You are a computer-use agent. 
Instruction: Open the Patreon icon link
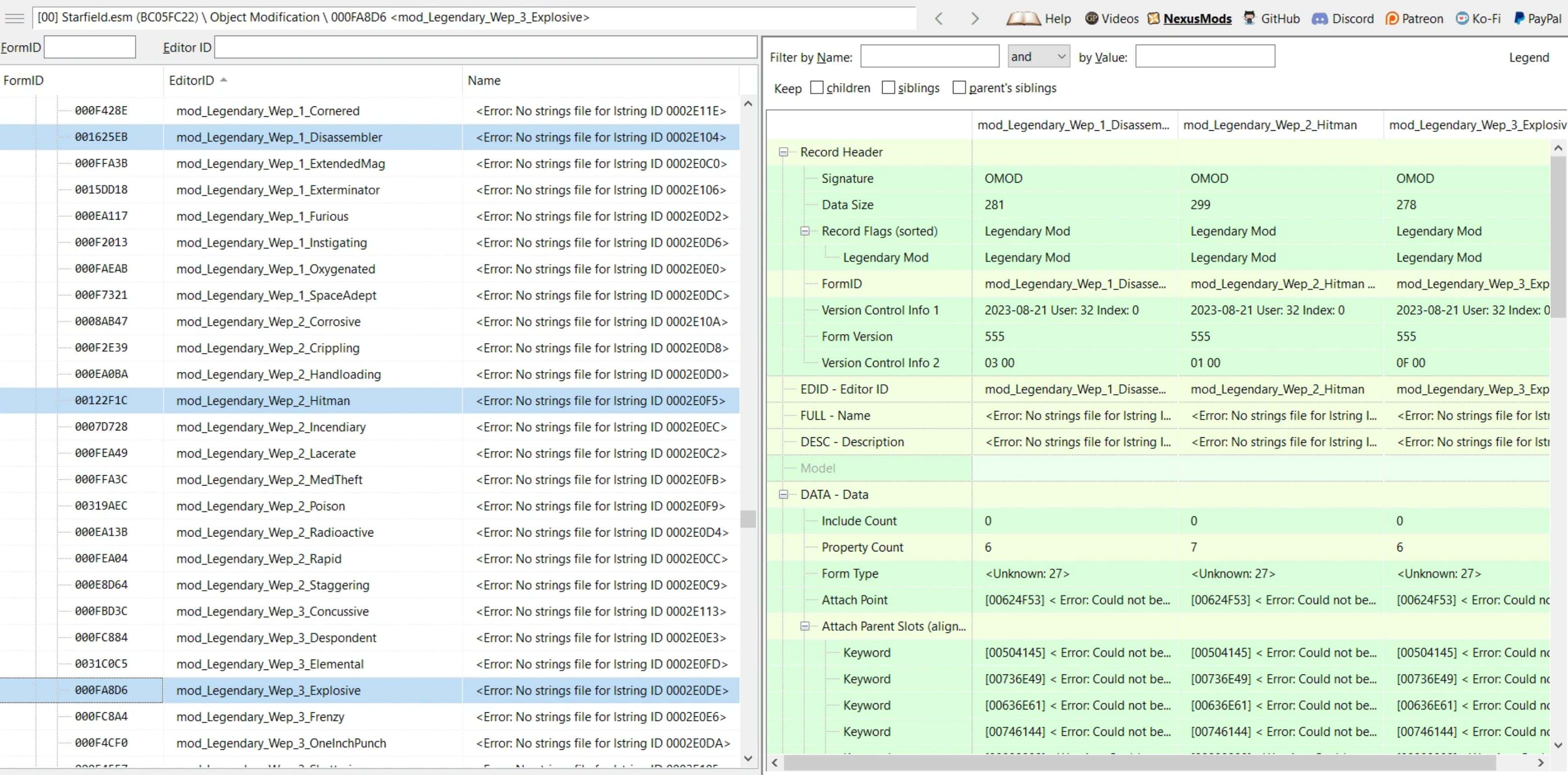1392,18
